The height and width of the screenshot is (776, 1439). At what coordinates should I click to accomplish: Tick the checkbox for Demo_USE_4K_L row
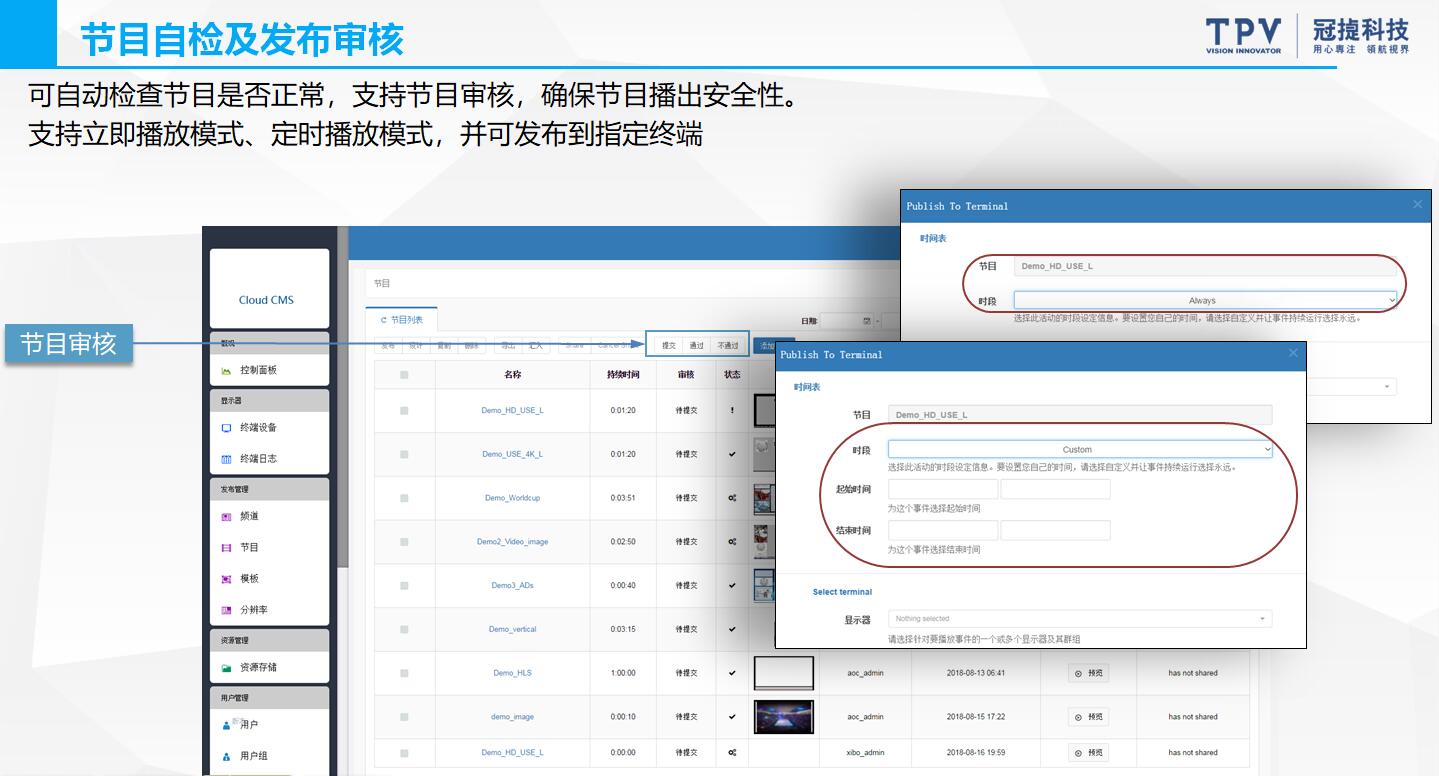[404, 454]
